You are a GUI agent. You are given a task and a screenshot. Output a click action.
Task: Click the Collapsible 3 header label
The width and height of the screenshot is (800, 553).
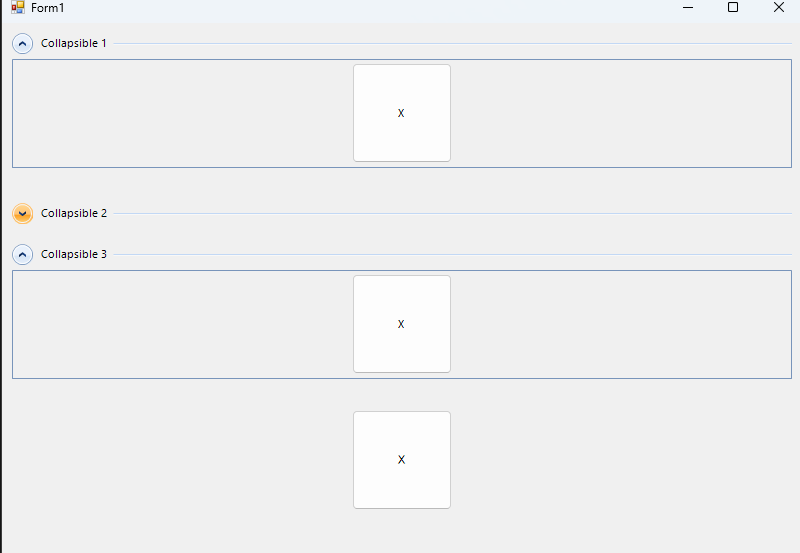point(73,255)
